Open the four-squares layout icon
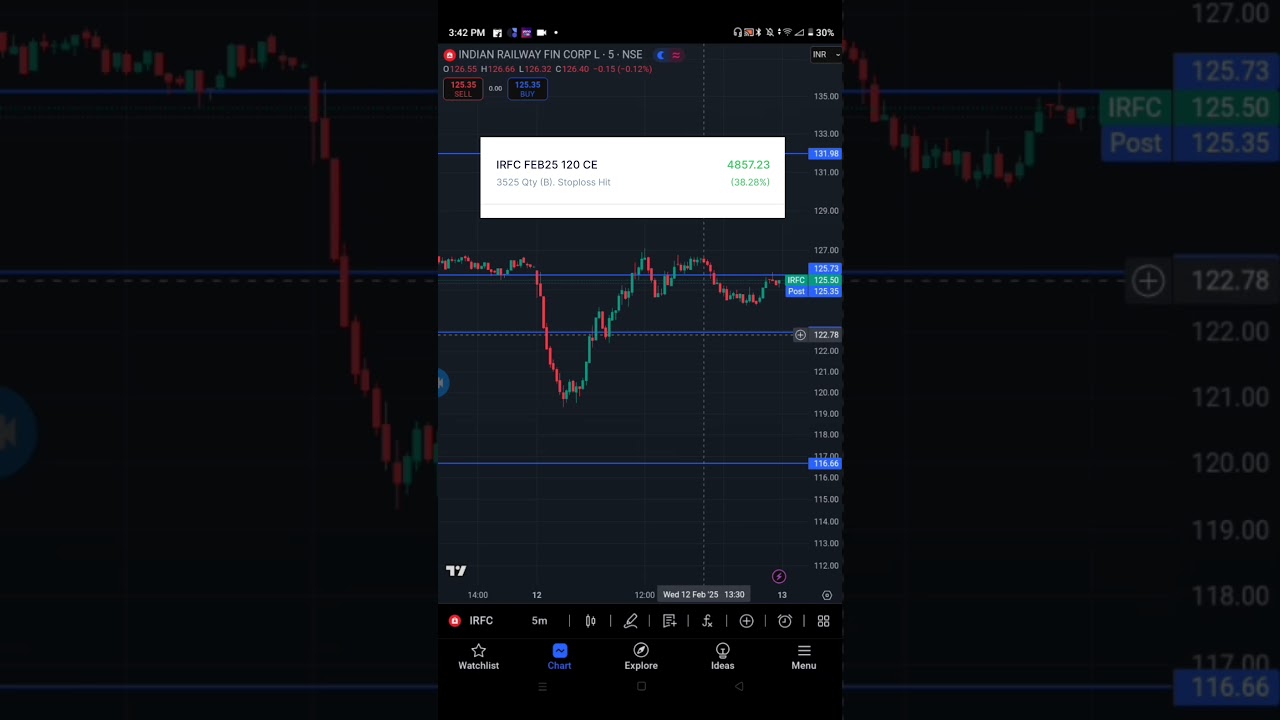The image size is (1280, 720). tap(823, 621)
